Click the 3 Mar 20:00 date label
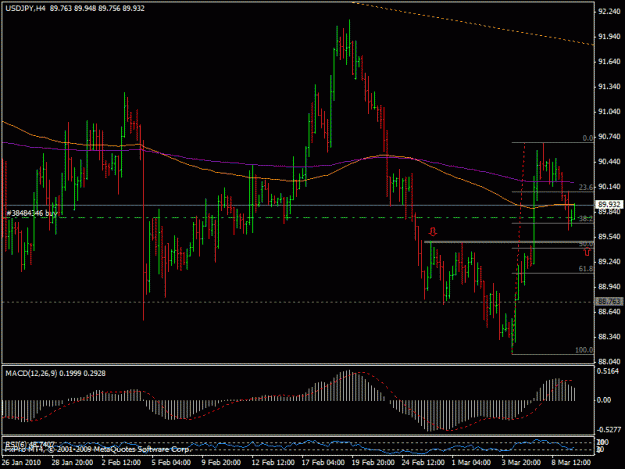The height and width of the screenshot is (469, 625). tap(521, 462)
